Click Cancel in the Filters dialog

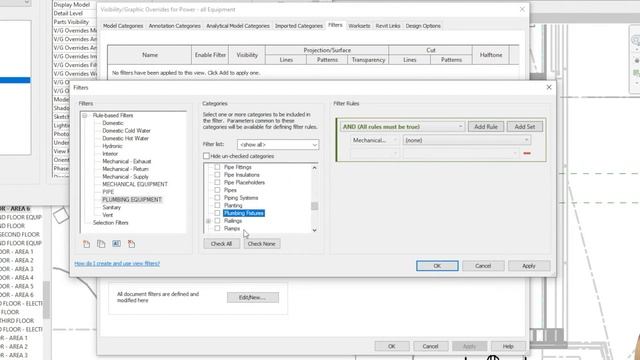pos(483,266)
